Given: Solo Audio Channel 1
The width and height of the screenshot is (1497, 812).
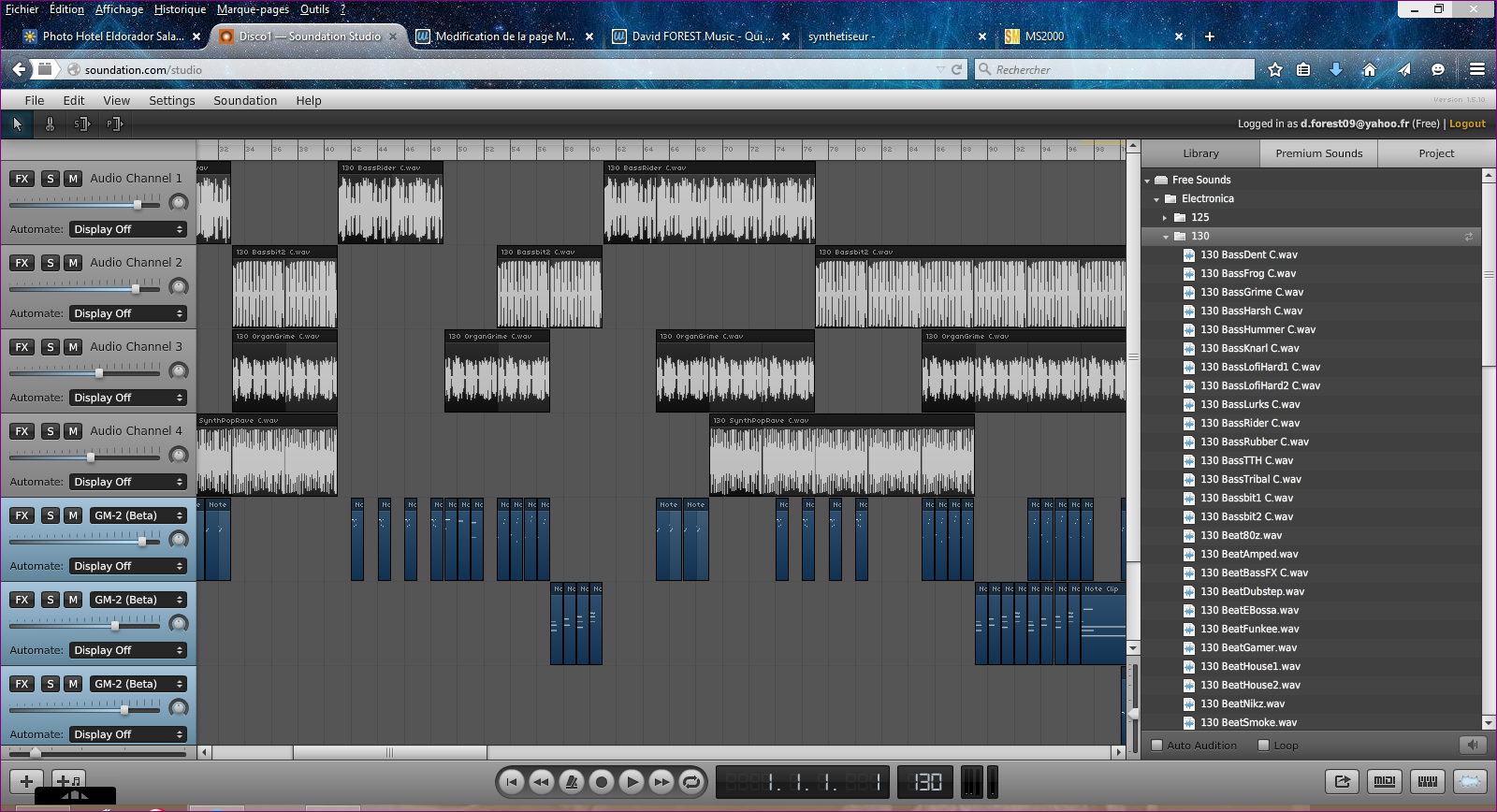Looking at the screenshot, I should coord(51,179).
